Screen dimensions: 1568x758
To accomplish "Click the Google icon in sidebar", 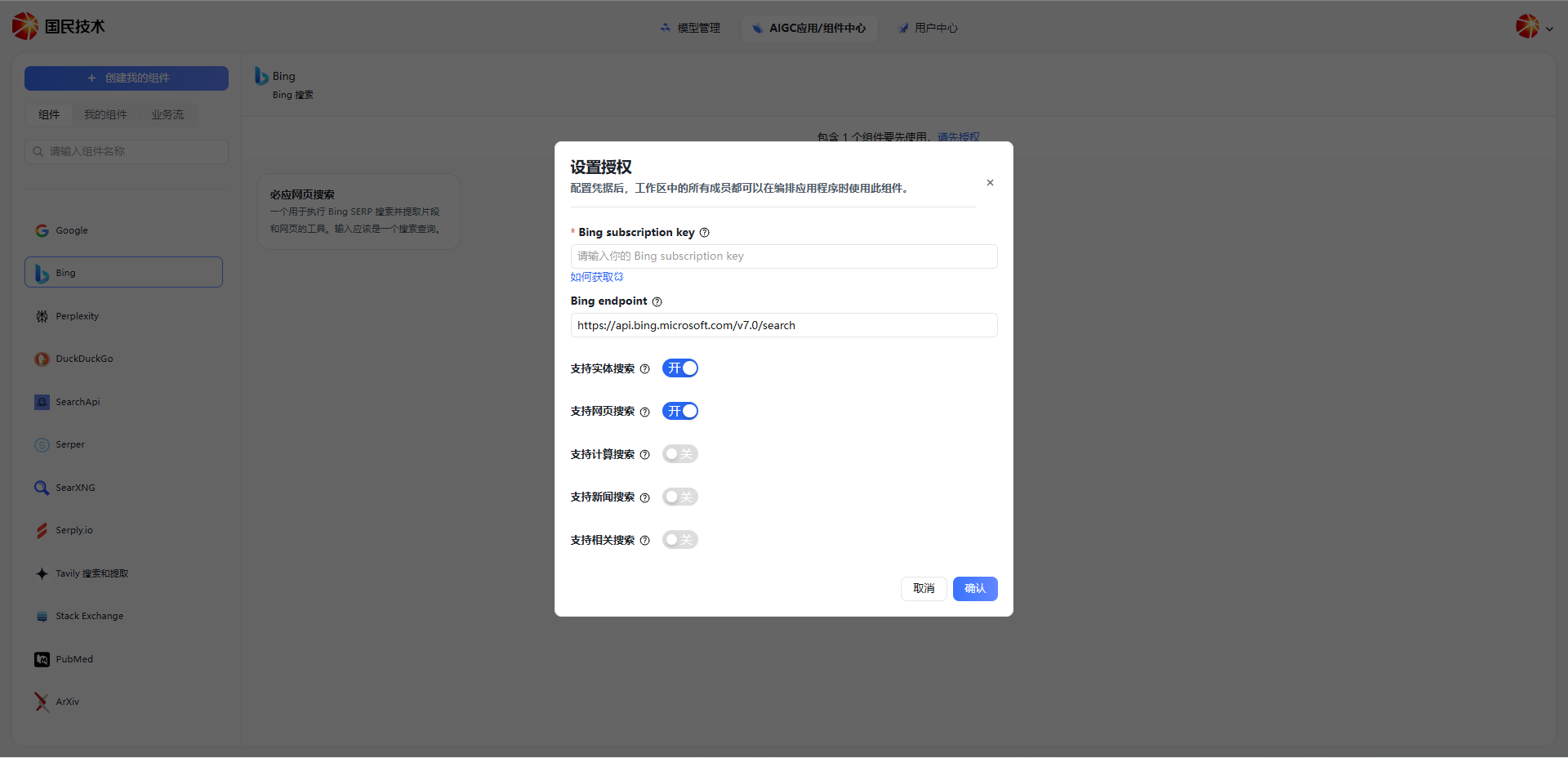I will click(42, 230).
